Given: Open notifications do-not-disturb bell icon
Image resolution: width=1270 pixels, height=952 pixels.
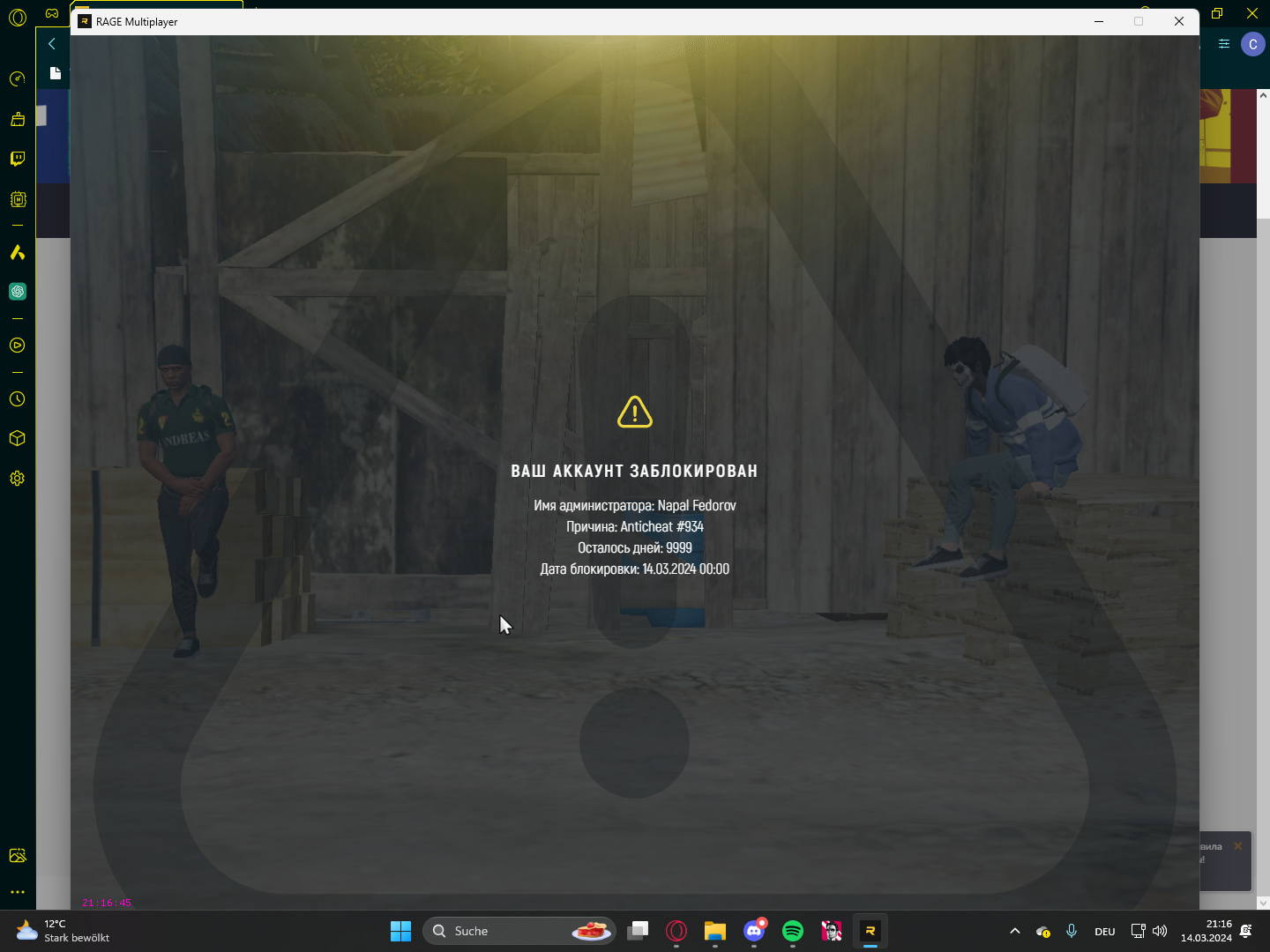Looking at the screenshot, I should 1246,931.
